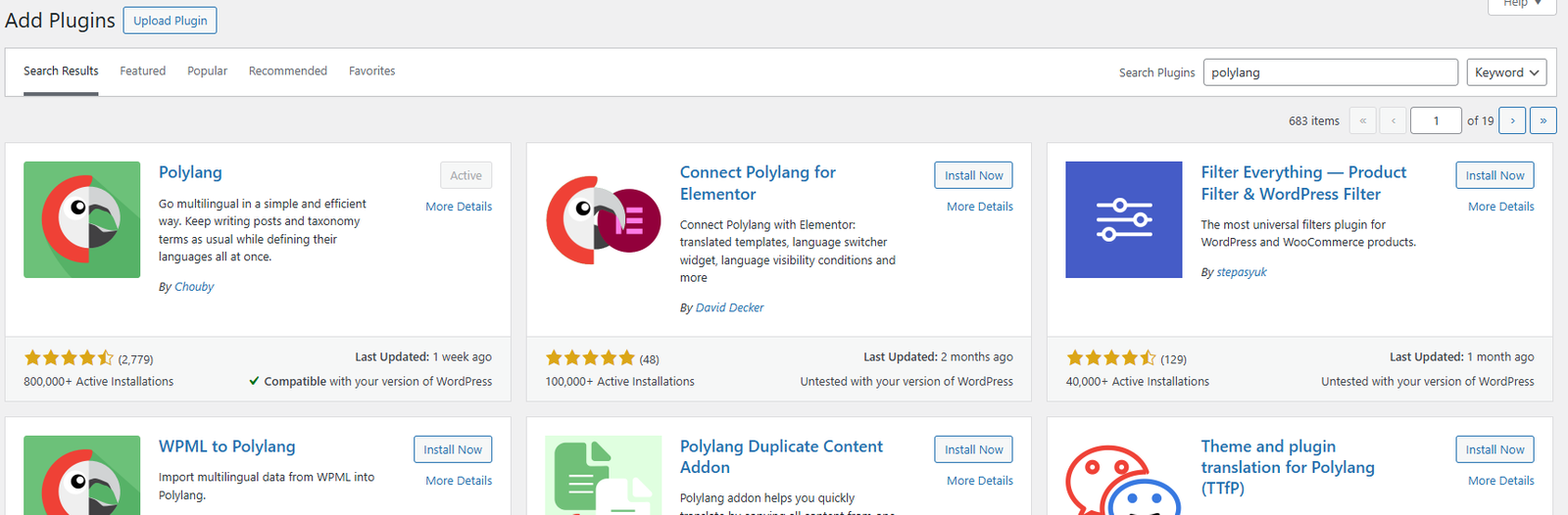Open More Details for Polylang Duplicate Content
The height and width of the screenshot is (515, 1568).
click(x=980, y=481)
